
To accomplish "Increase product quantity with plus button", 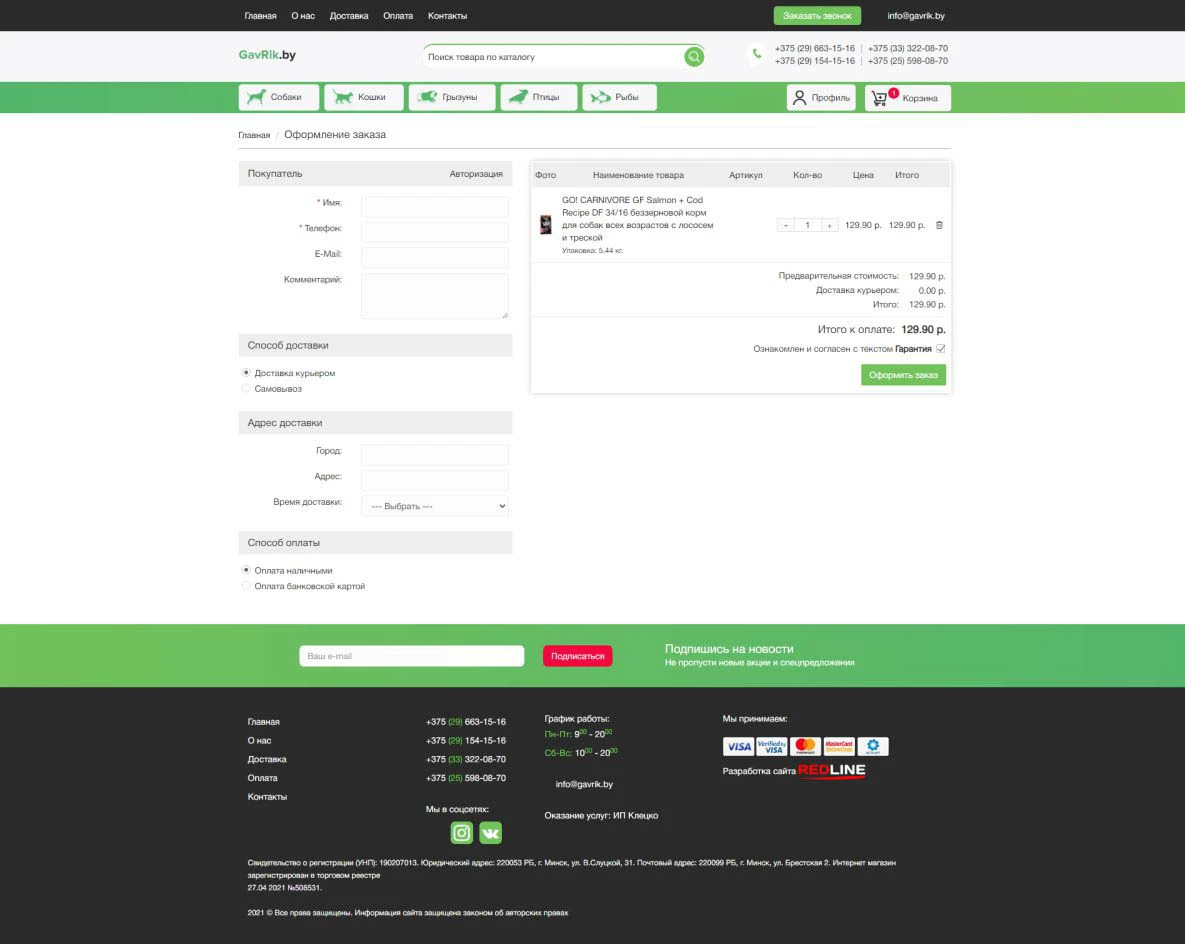I will pos(829,225).
